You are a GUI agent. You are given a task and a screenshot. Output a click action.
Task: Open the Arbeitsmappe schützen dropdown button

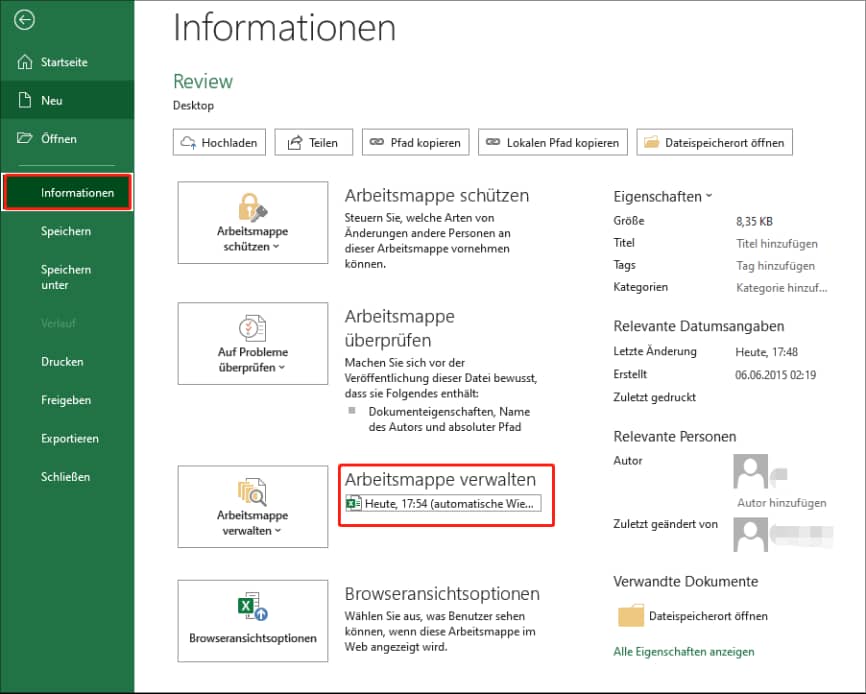pyautogui.click(x=252, y=222)
